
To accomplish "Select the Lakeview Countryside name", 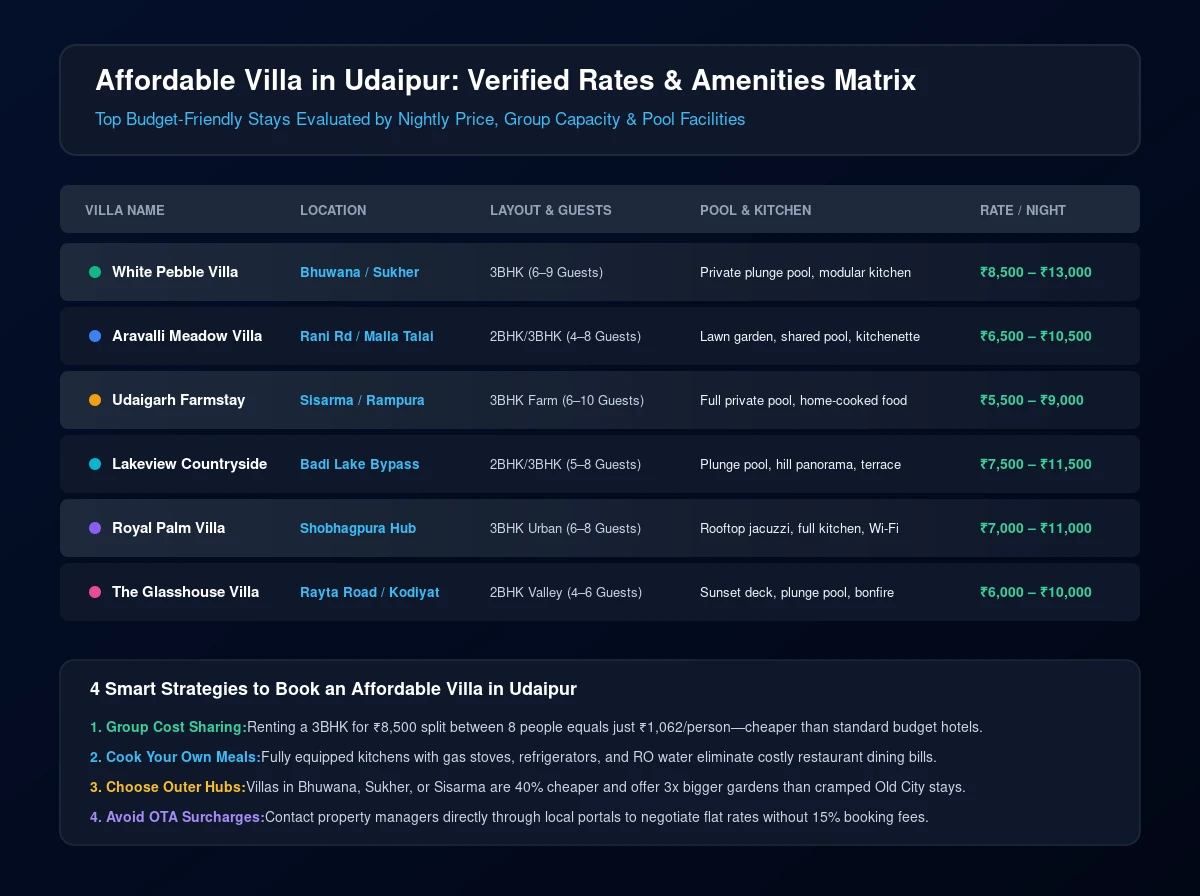I will pyautogui.click(x=189, y=464).
